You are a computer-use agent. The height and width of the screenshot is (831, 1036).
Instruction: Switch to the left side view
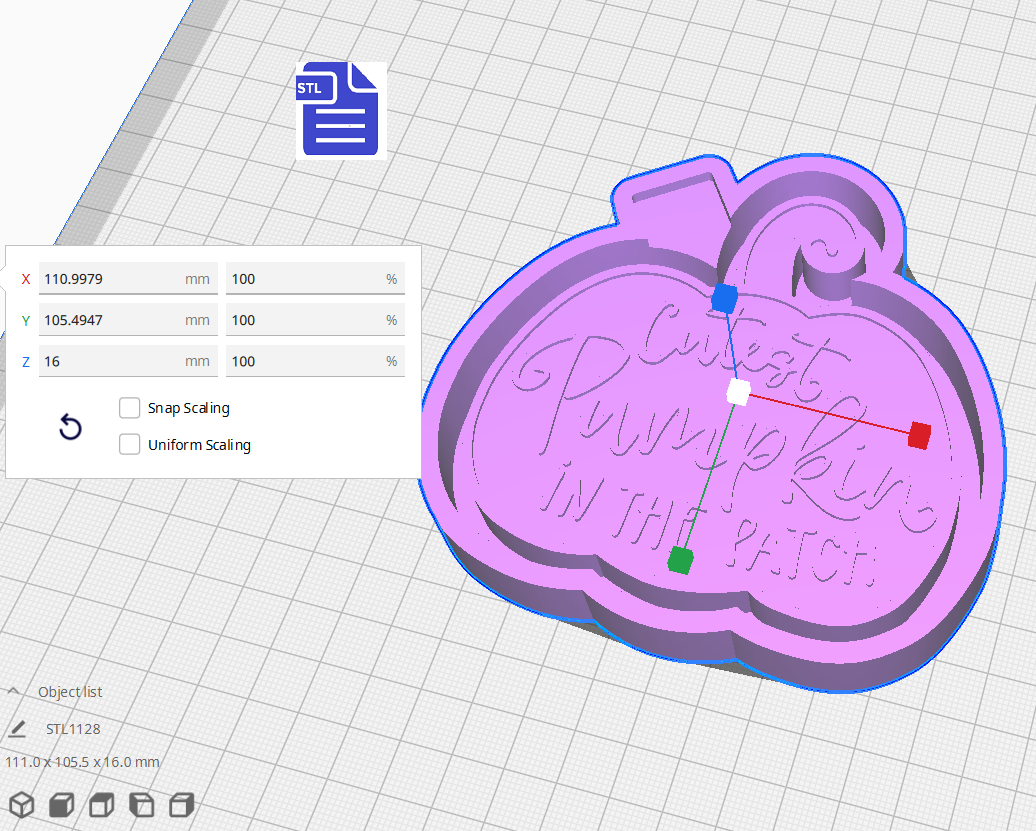point(140,804)
